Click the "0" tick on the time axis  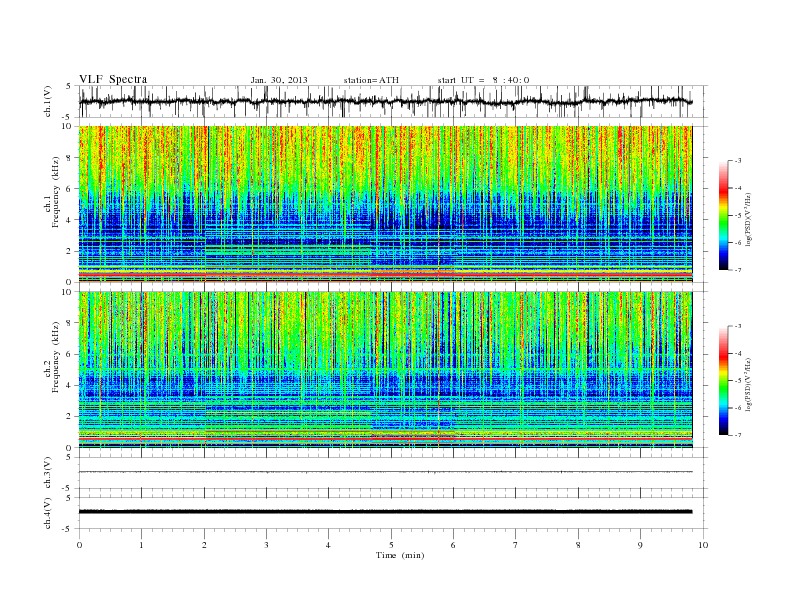click(79, 545)
